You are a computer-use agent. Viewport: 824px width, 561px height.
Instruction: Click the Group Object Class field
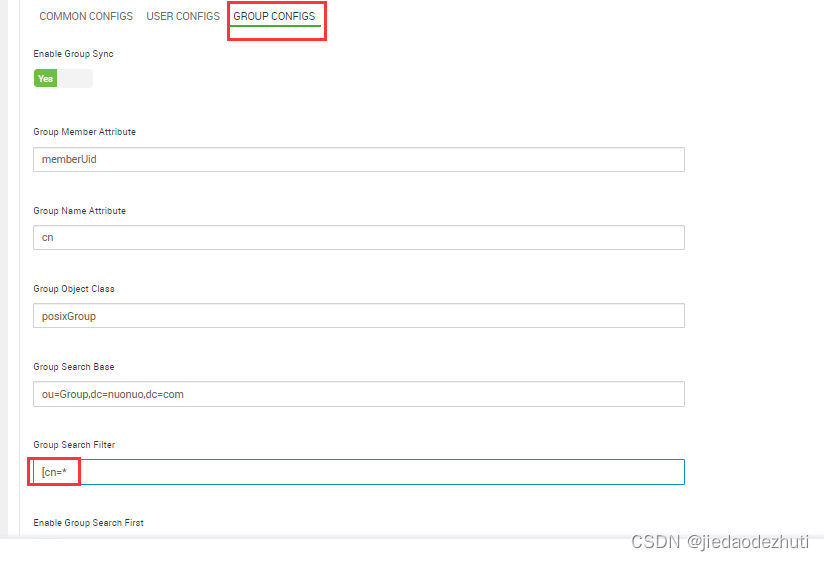[359, 316]
